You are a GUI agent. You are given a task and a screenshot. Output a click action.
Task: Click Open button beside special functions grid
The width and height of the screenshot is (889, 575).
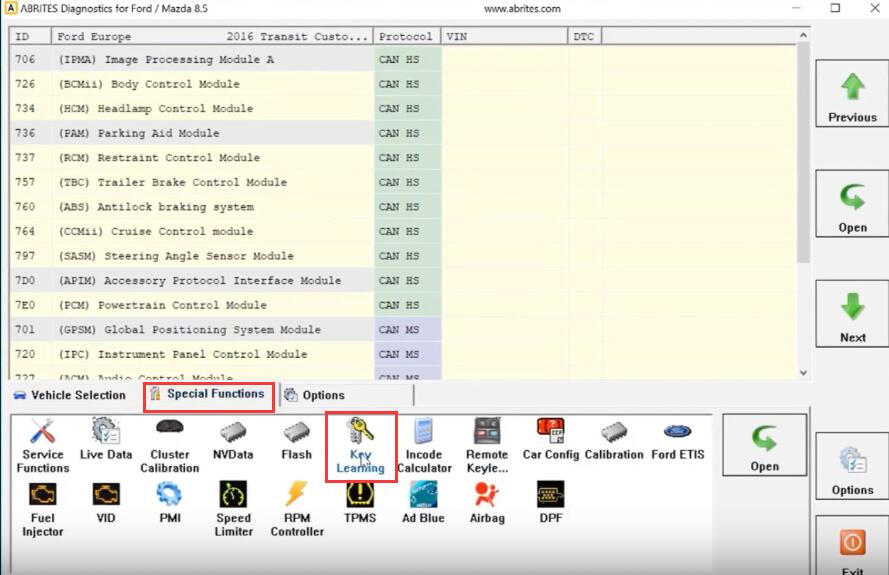tap(764, 445)
